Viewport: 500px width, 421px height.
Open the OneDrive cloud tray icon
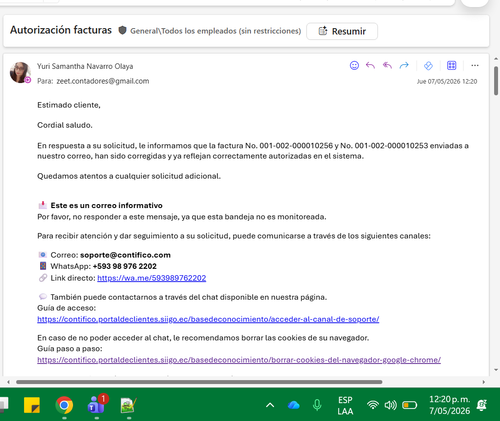pos(294,405)
